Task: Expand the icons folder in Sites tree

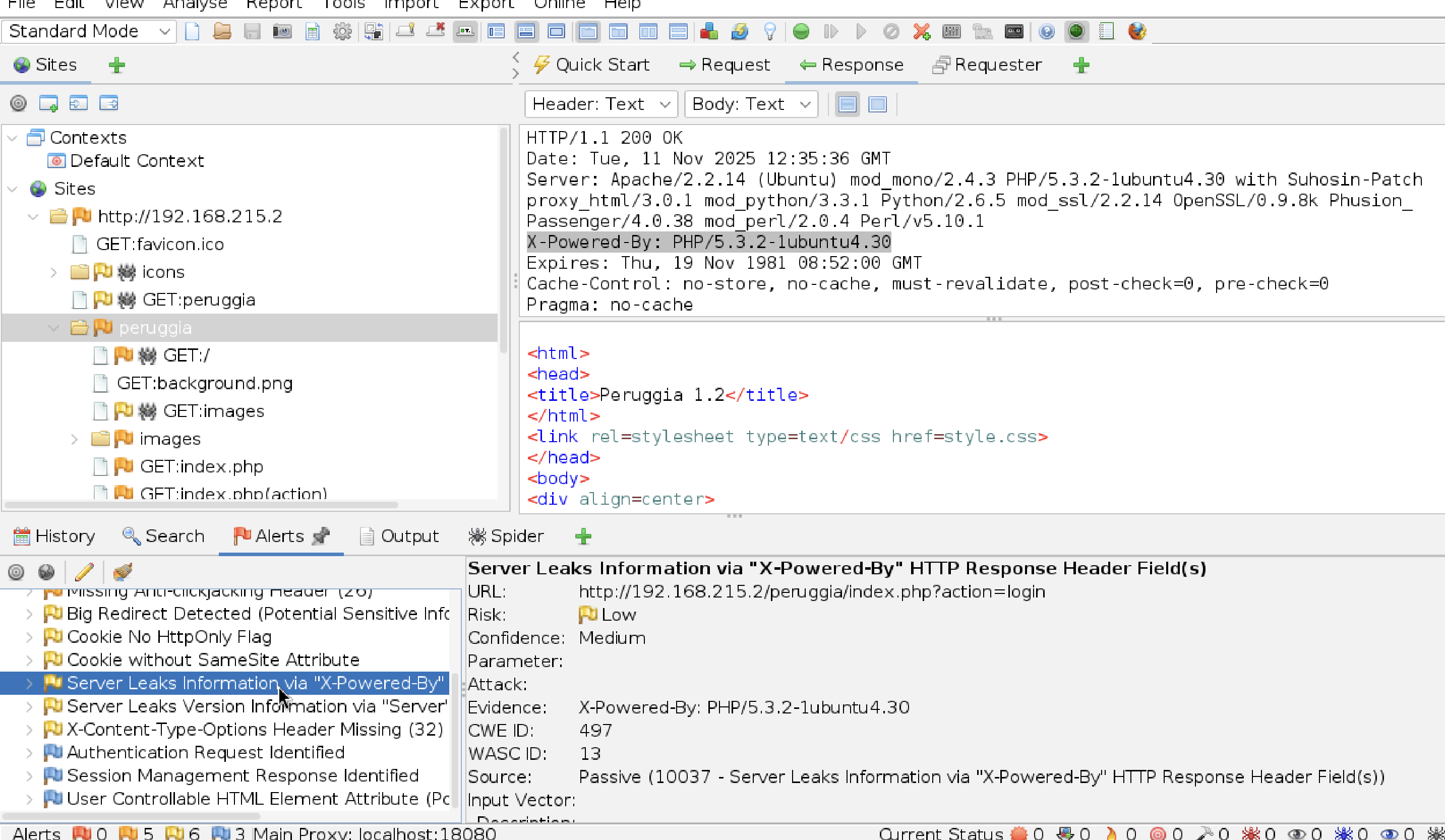Action: 54,272
